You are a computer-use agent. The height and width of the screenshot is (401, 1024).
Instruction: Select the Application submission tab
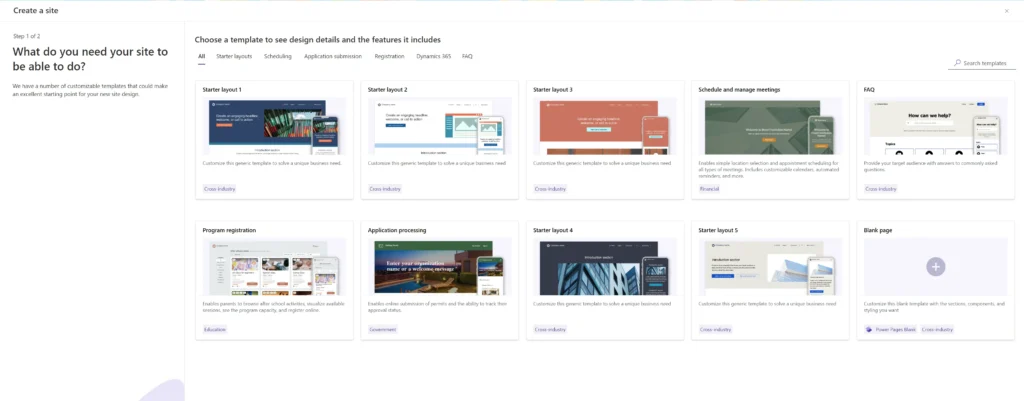point(333,57)
